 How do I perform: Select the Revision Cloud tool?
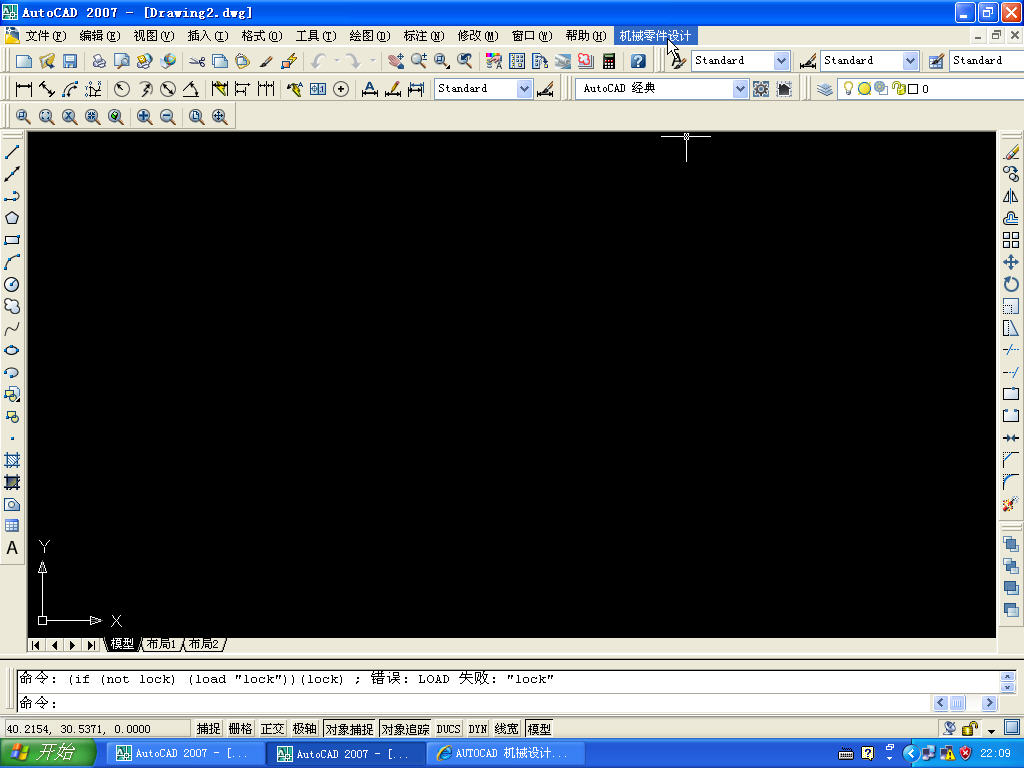12,306
